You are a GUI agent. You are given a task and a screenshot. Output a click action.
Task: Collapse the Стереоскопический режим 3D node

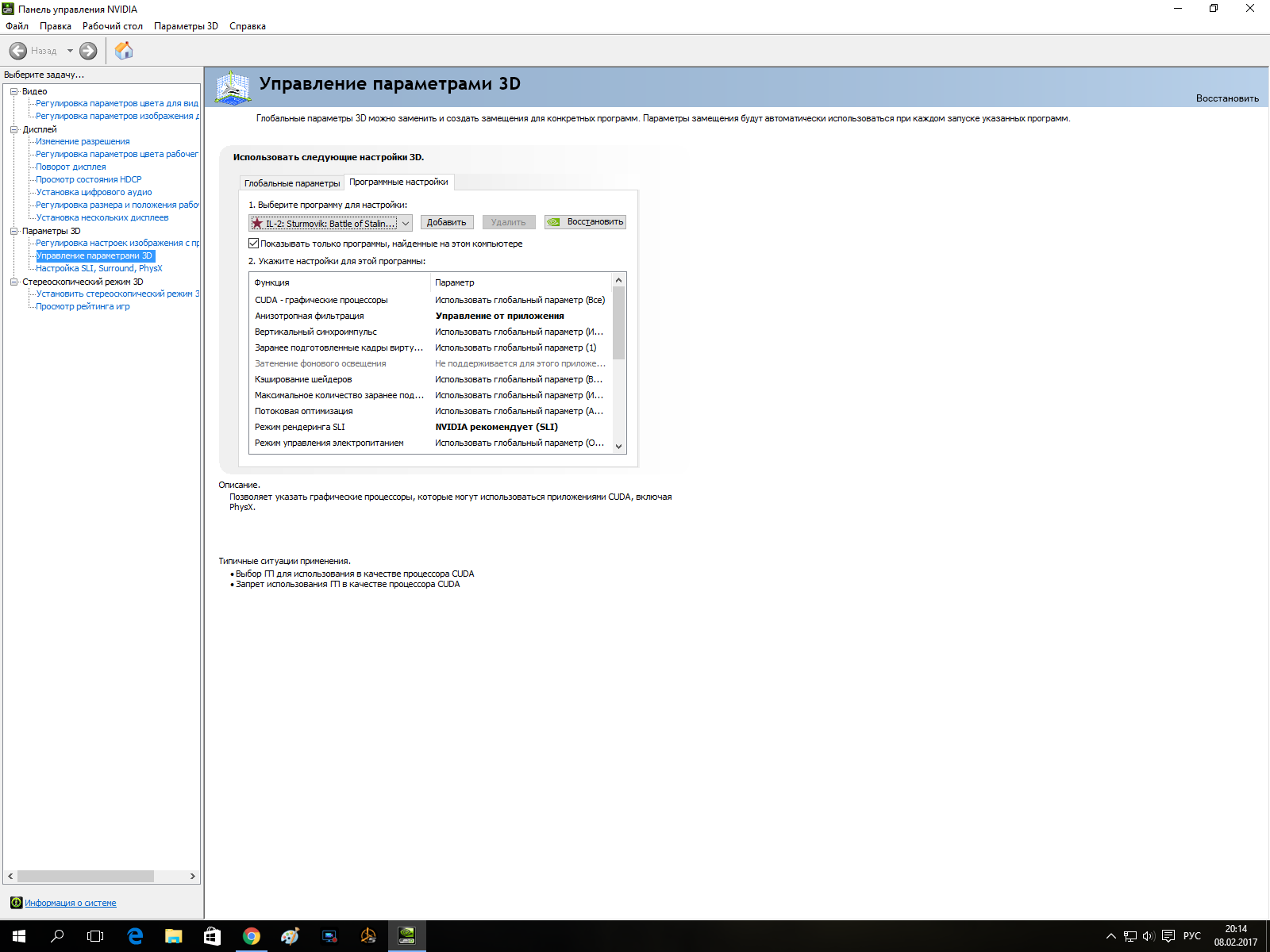tap(14, 282)
